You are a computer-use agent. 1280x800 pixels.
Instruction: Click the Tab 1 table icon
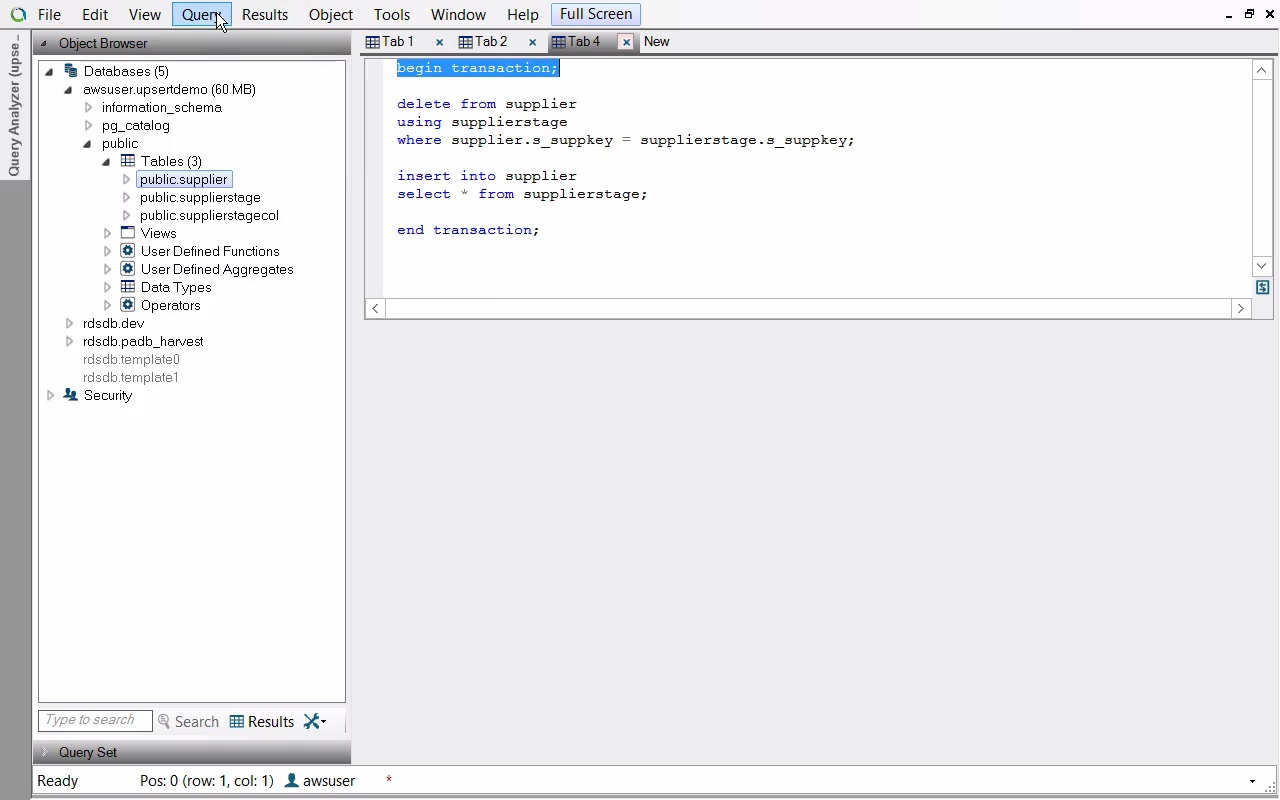tap(373, 42)
